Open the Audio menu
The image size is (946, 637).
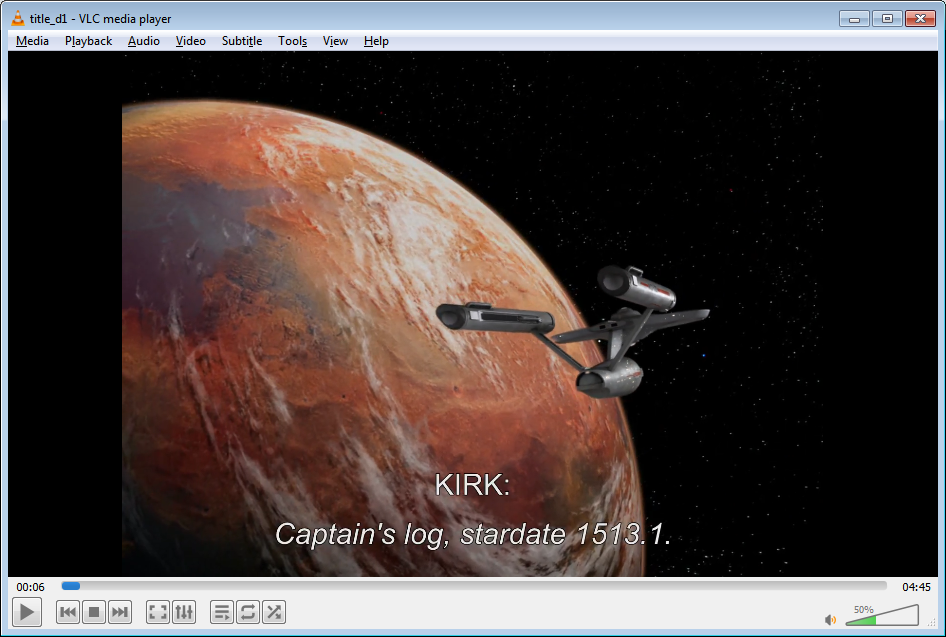pos(144,41)
